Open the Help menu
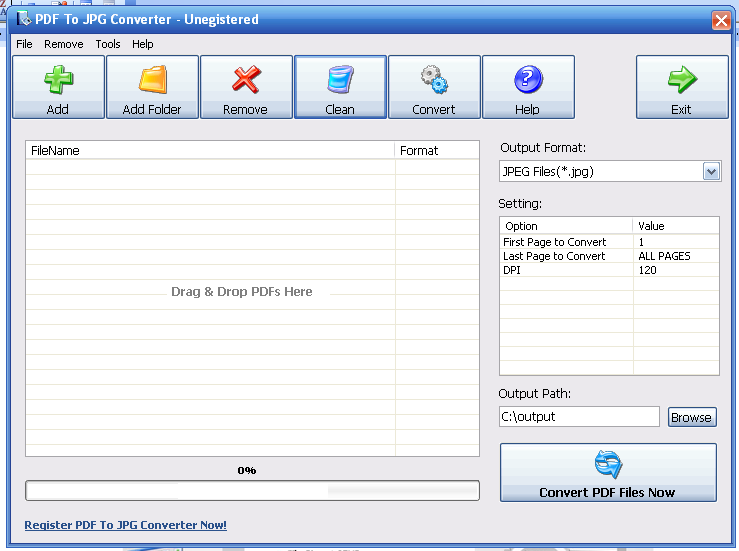 (143, 44)
